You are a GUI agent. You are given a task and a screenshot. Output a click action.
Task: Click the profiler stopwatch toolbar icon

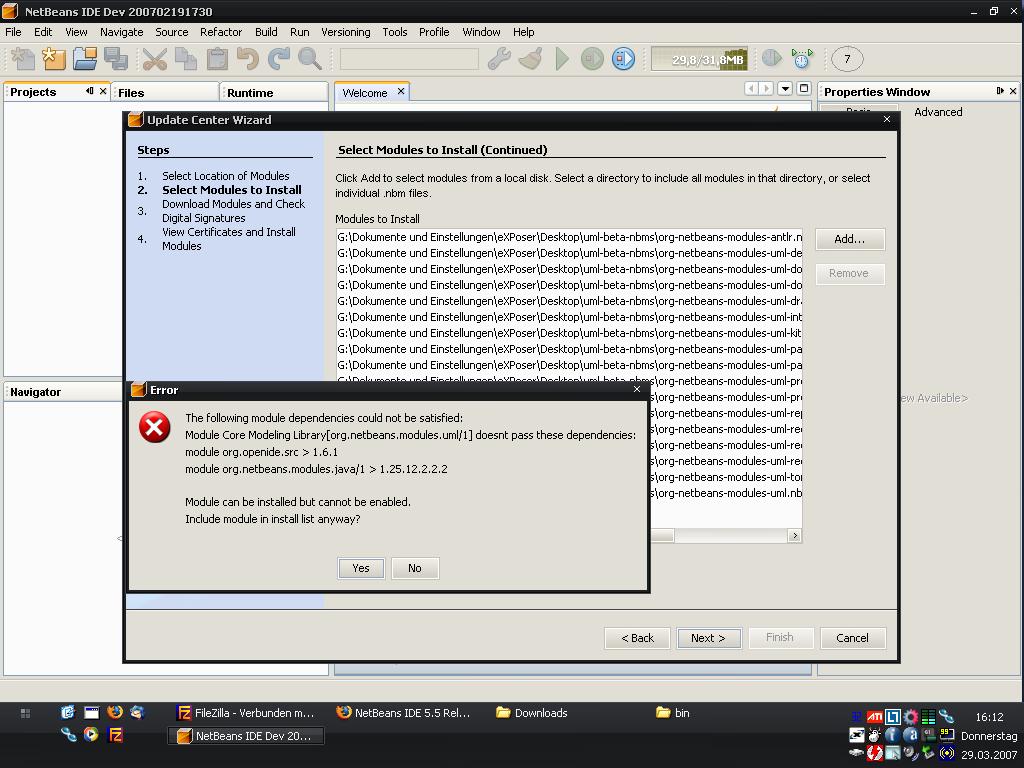802,59
